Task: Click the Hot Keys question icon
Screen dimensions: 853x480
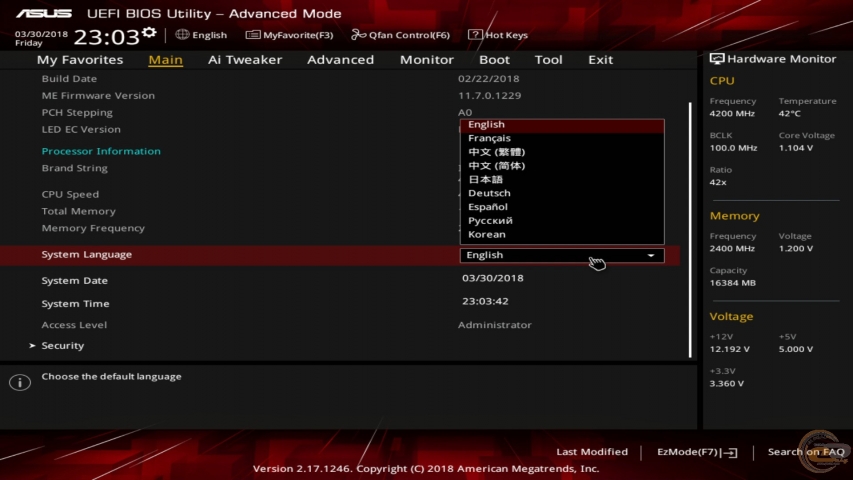Action: 475,35
